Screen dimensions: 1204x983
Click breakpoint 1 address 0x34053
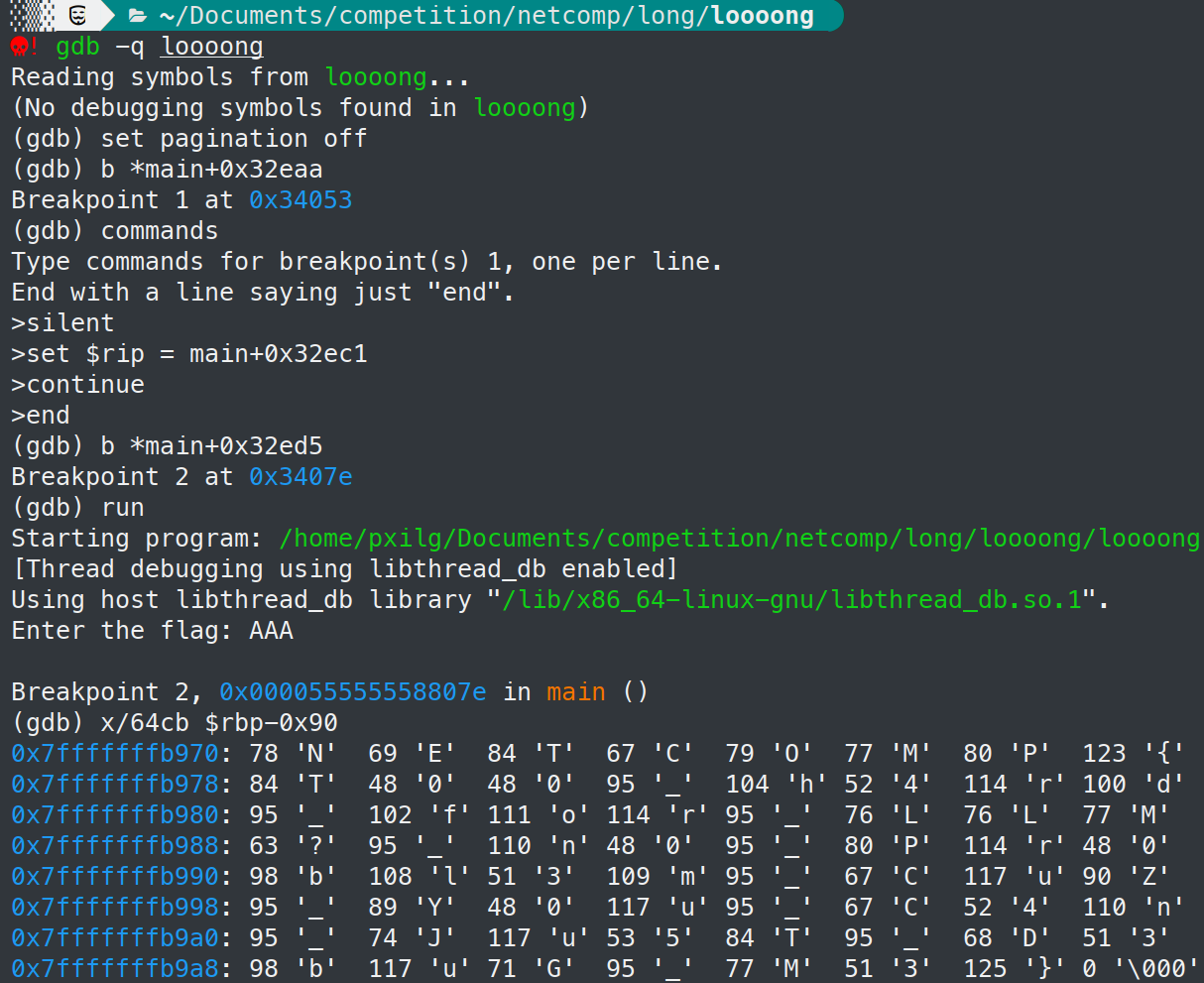tap(301, 199)
